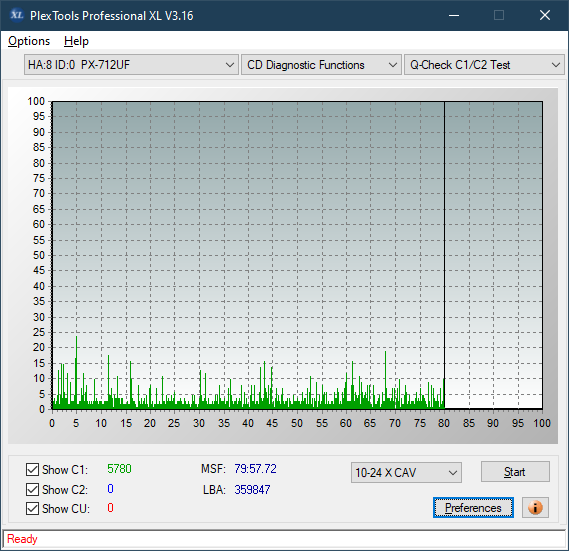Viewport: 569px width, 551px height.
Task: Click the LBA value 359847
Action: tap(252, 490)
